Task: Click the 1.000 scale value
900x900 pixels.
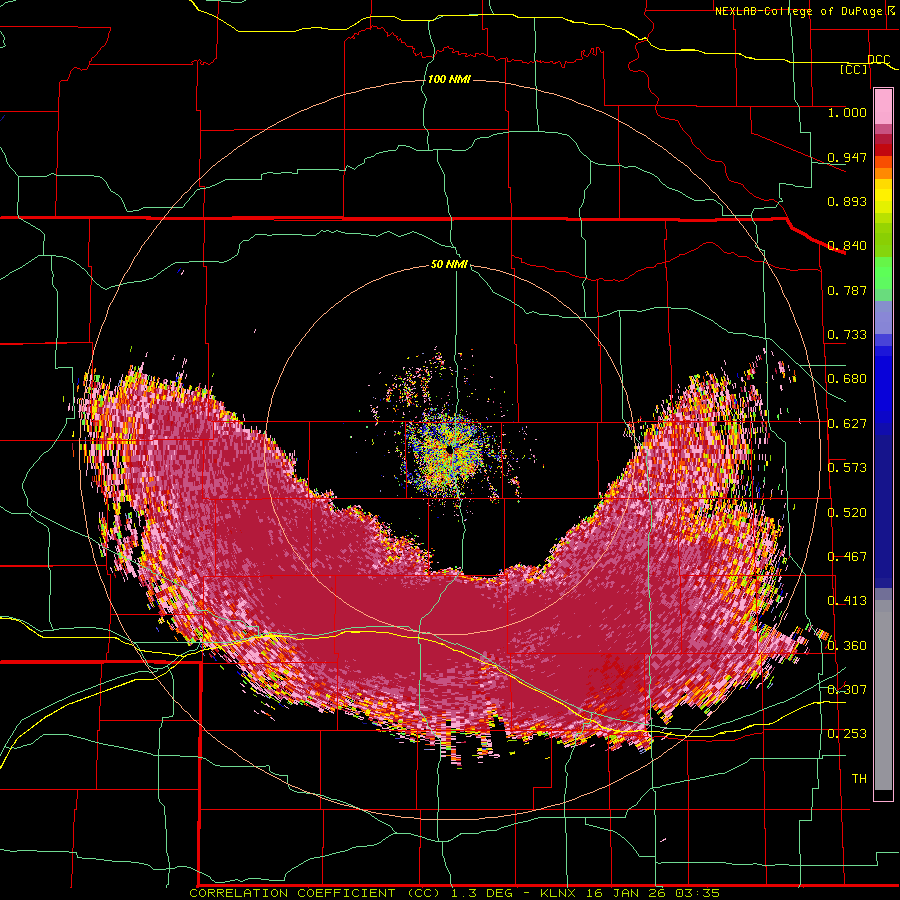Action: click(x=847, y=112)
